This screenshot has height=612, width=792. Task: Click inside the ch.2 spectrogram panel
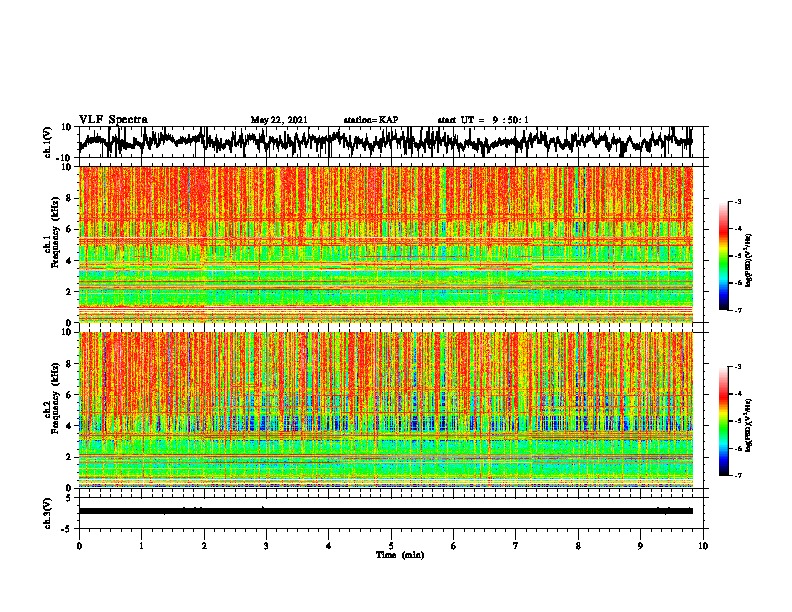(386, 410)
